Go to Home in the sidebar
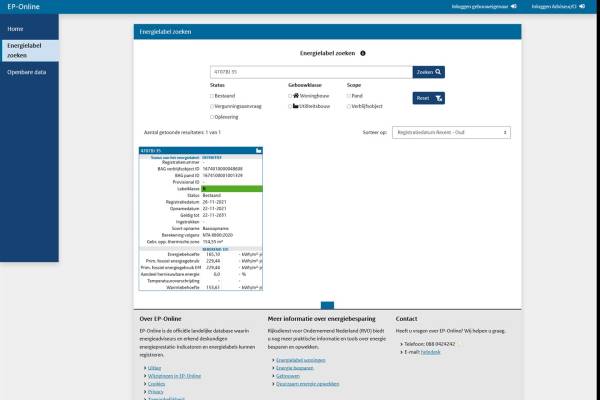Screen dimensions: 600x400 coord(15,29)
